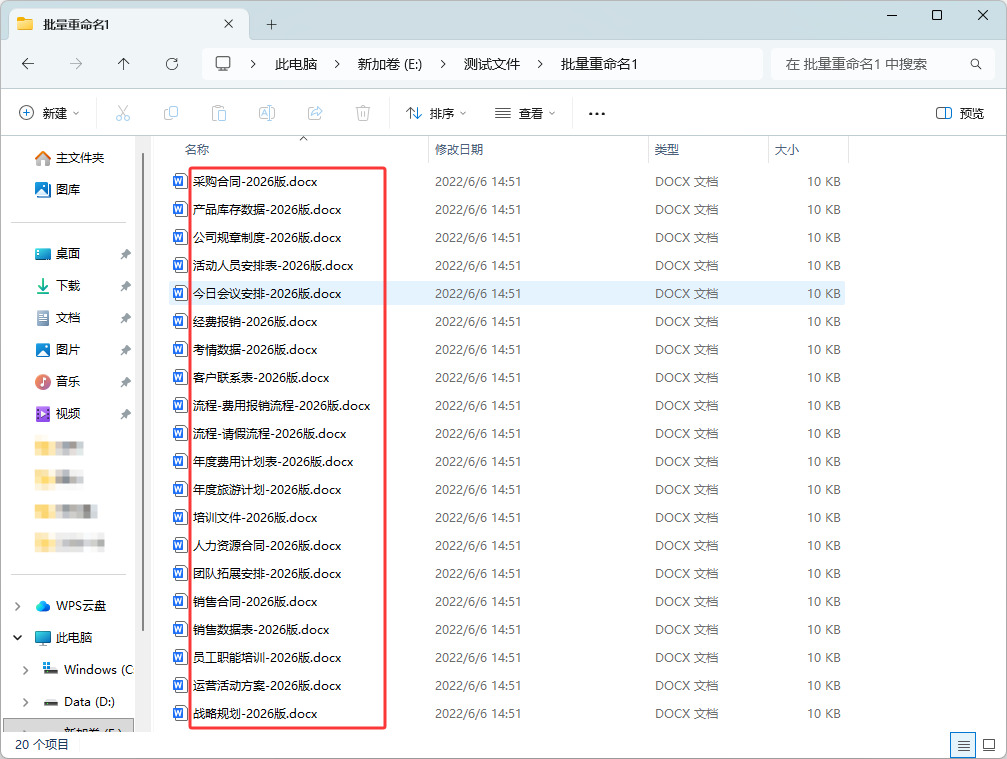Expand the Data (D:) drive node
The image size is (1007, 759).
pyautogui.click(x=25, y=702)
